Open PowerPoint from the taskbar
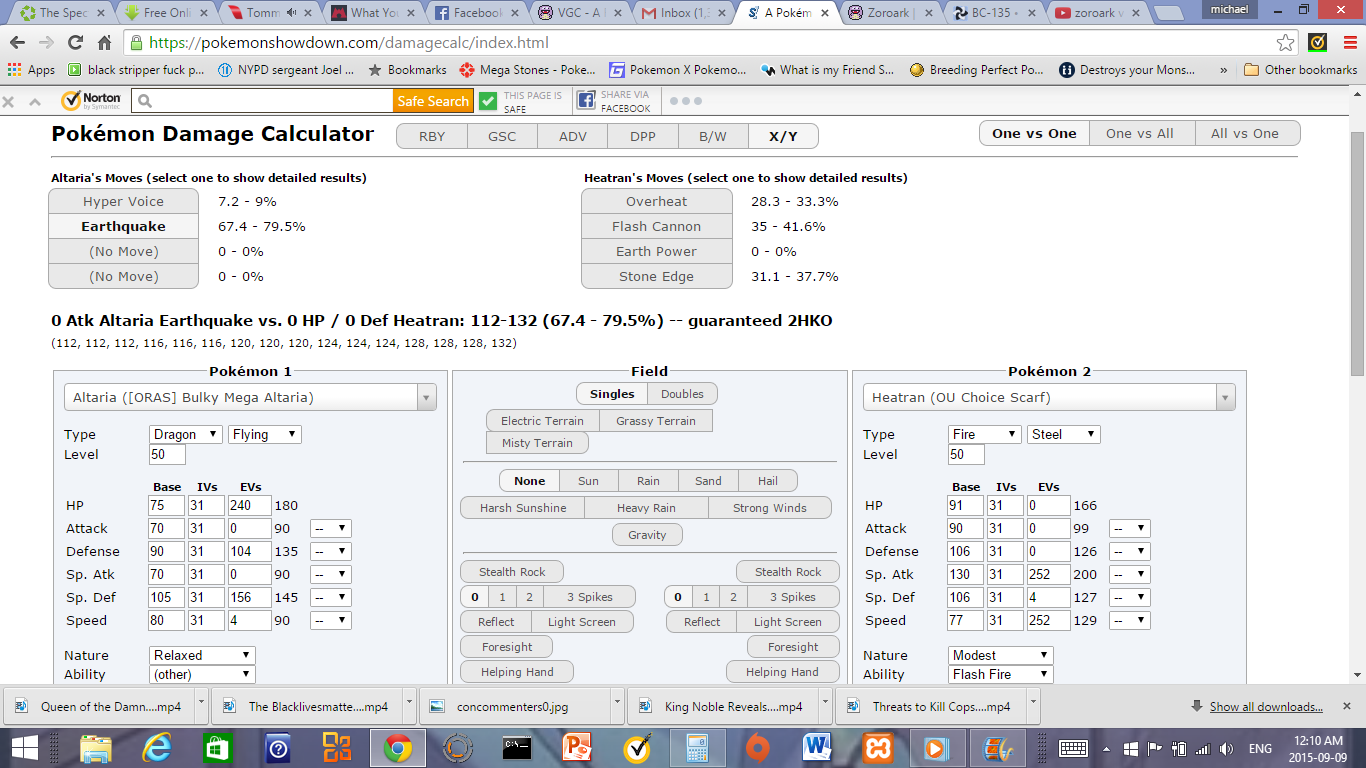1366x768 pixels. pyautogui.click(x=577, y=748)
